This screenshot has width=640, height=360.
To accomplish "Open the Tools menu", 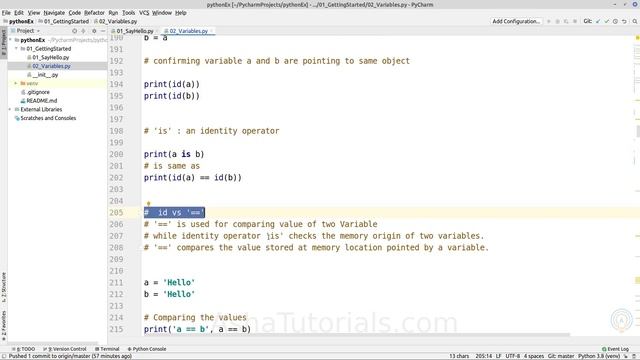I will (129, 13).
